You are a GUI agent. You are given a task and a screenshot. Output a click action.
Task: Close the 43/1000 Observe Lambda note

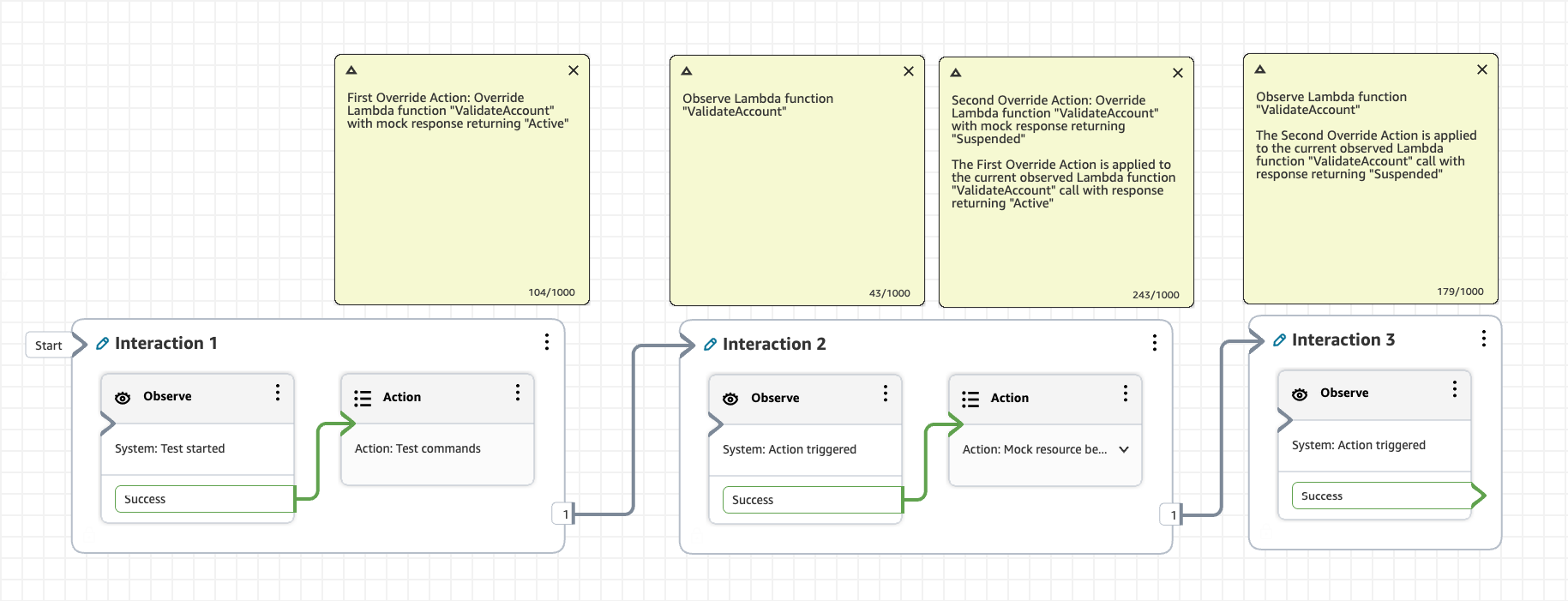[909, 71]
